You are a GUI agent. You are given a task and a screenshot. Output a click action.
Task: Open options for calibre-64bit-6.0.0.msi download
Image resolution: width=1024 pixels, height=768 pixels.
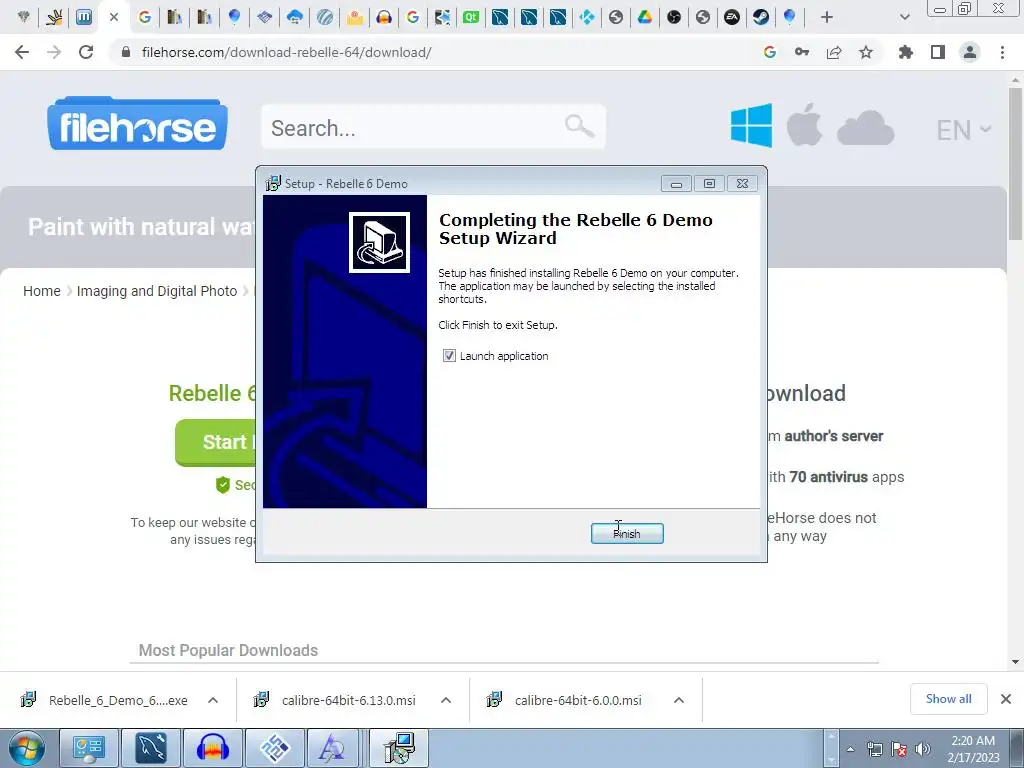[x=679, y=700]
